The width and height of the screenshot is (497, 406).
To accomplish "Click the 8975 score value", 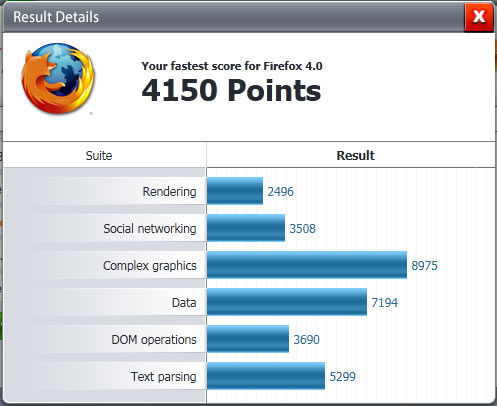I will click(424, 266).
